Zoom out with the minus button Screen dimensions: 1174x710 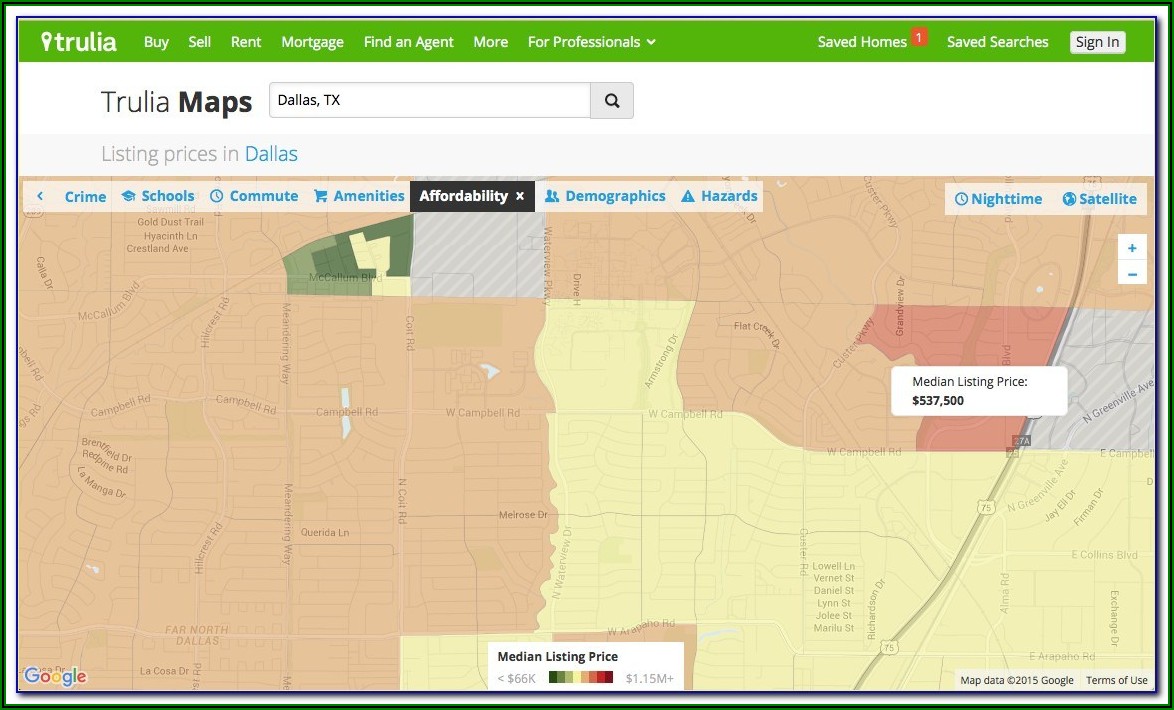tap(1132, 274)
